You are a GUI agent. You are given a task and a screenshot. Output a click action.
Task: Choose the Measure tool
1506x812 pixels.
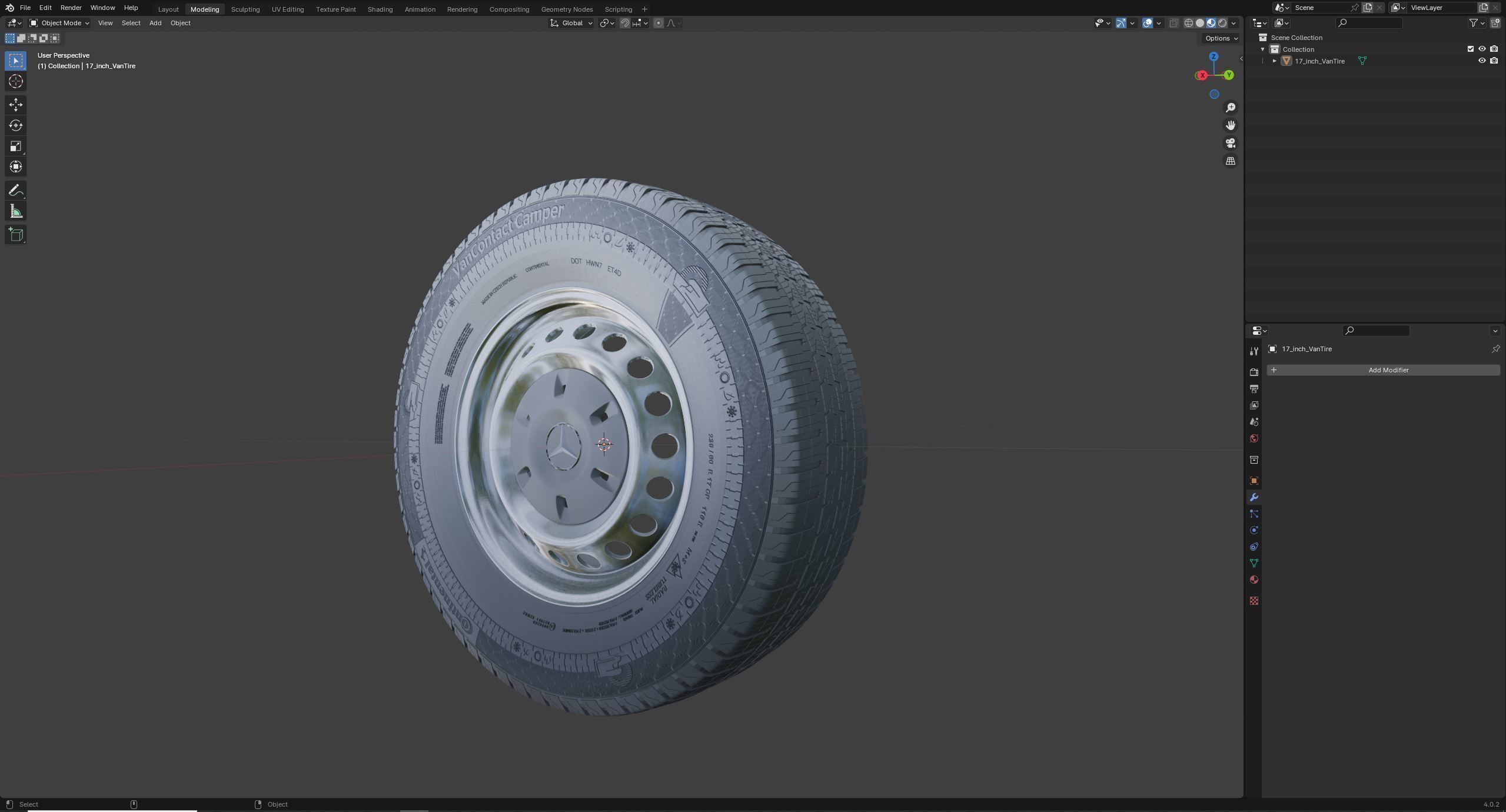point(16,211)
